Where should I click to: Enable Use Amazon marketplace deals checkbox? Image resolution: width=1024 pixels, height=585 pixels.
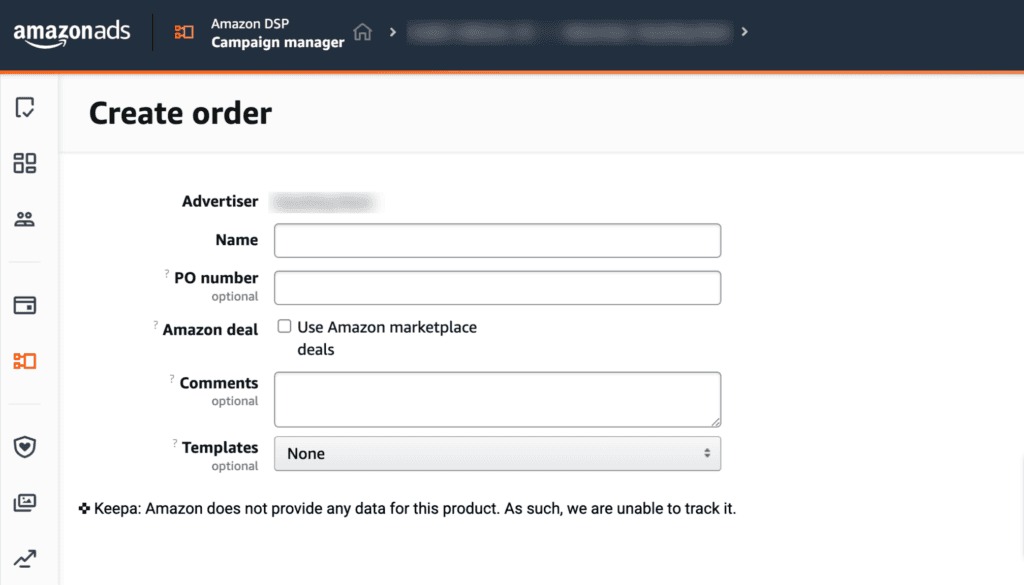pos(285,327)
